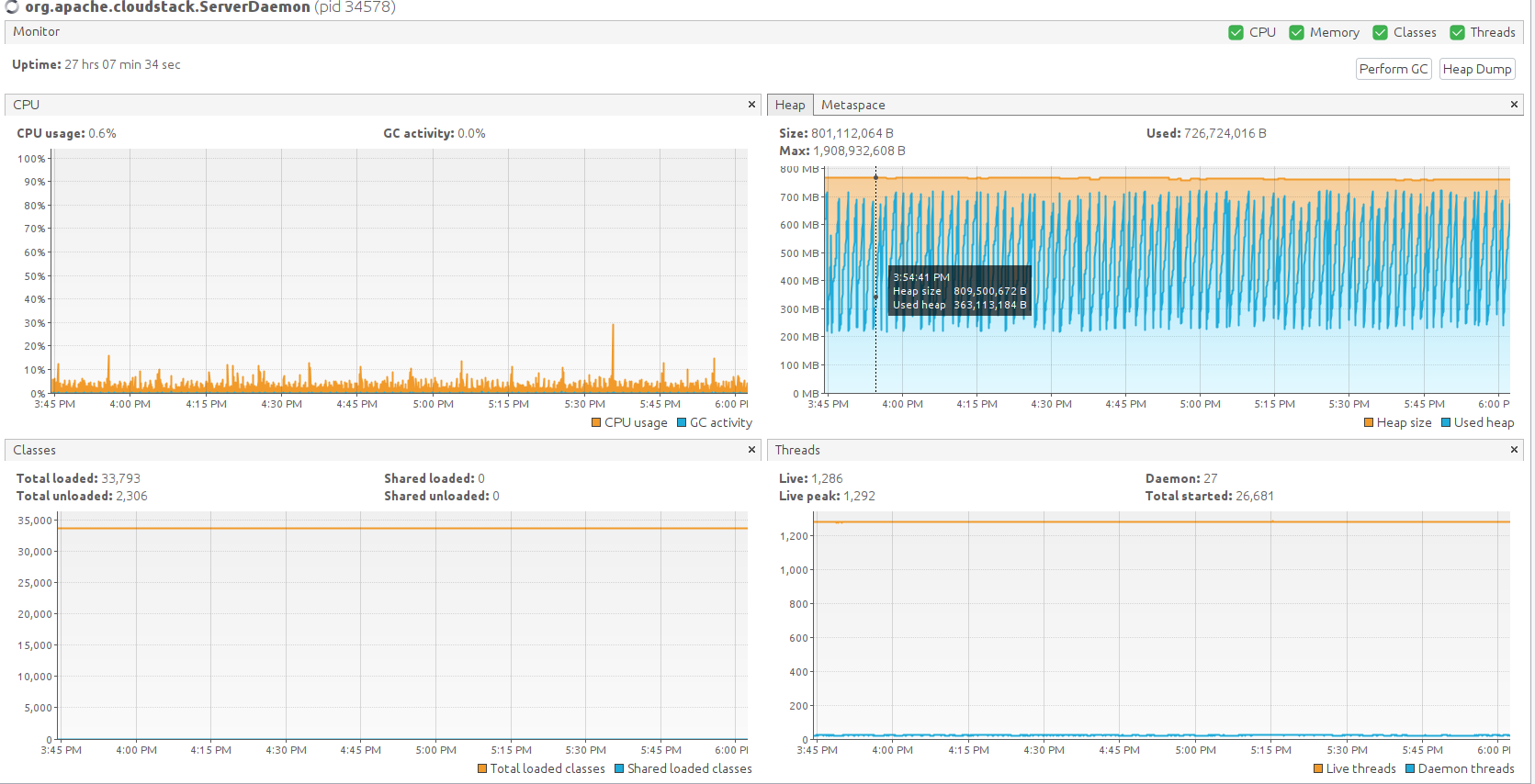
Task: Close the Heap memory graph panel
Action: [1514, 105]
